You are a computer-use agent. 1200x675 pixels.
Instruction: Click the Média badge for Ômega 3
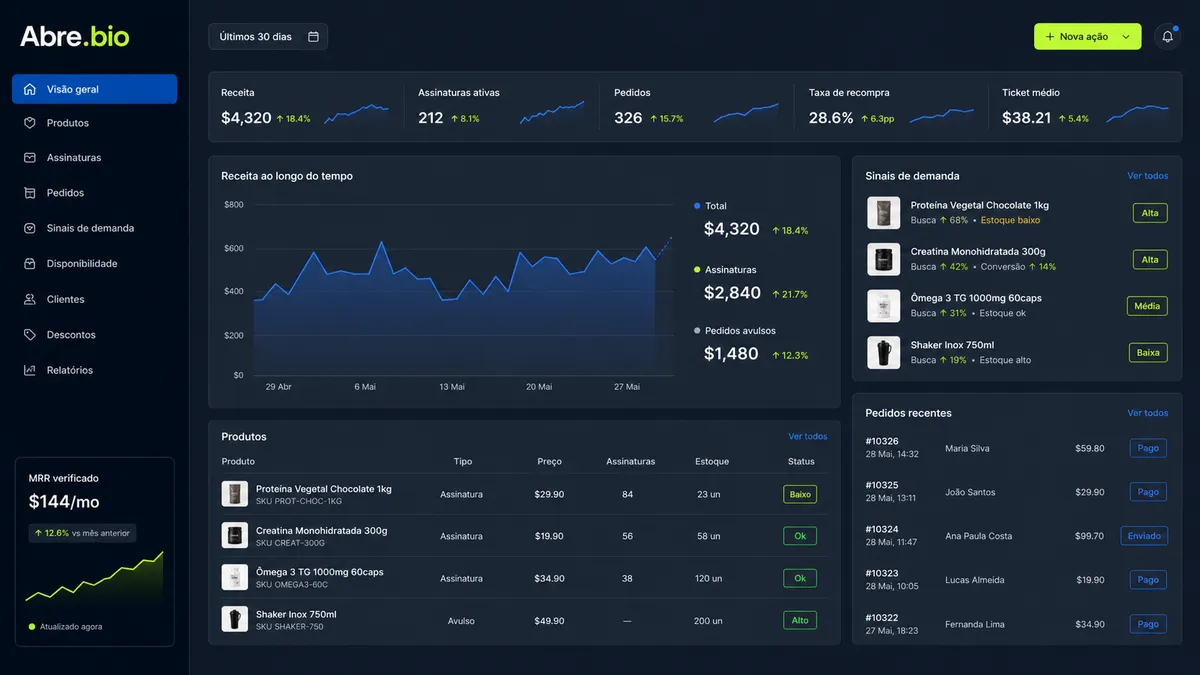click(1147, 306)
